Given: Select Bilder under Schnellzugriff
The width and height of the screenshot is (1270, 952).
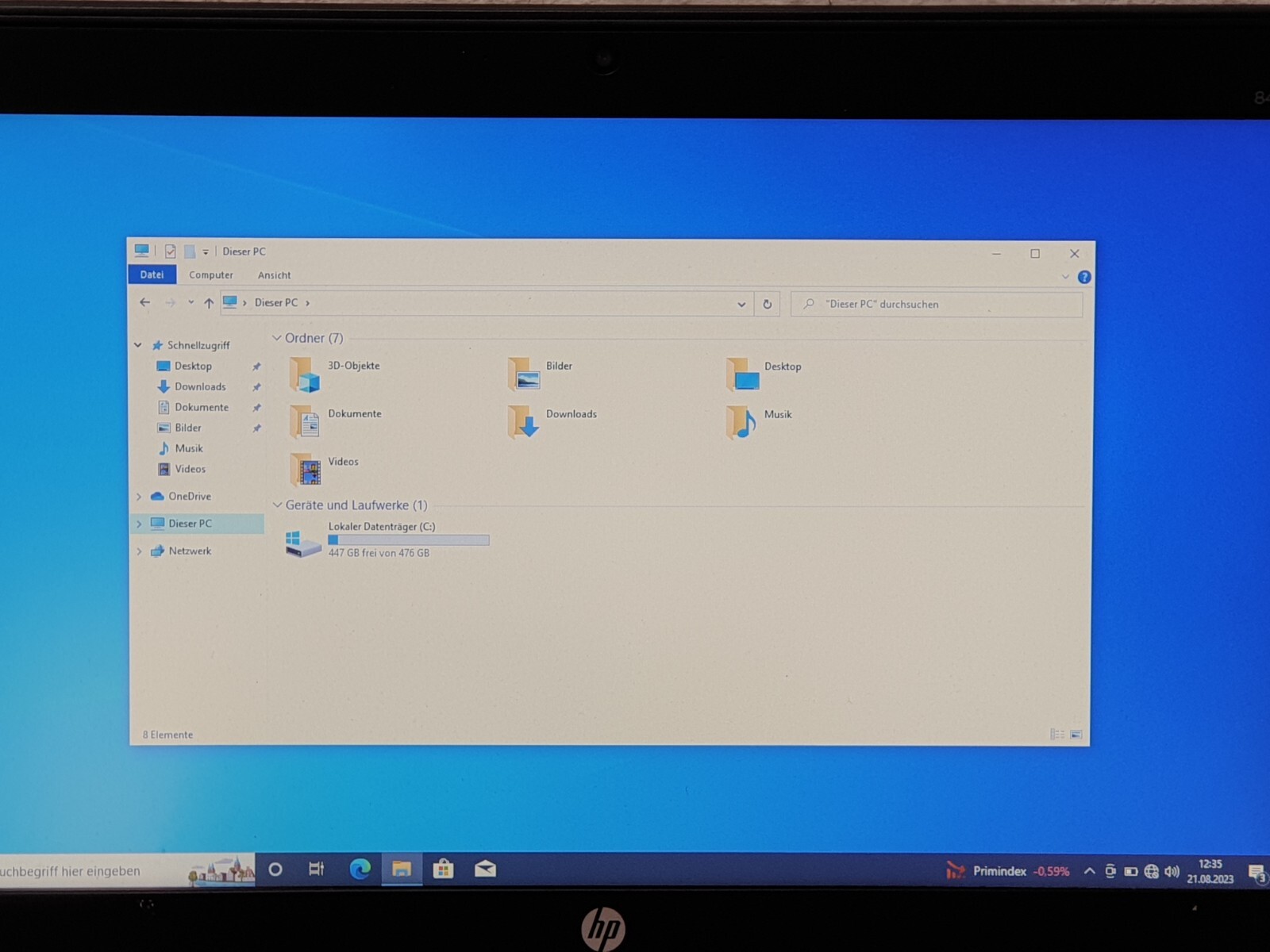Looking at the screenshot, I should pyautogui.click(x=188, y=428).
